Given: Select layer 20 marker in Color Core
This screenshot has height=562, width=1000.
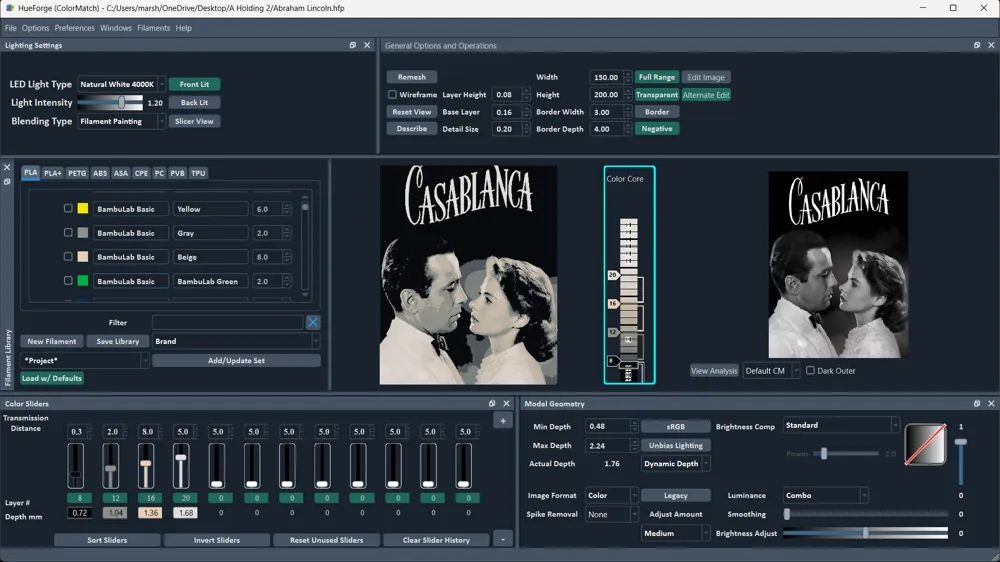Looking at the screenshot, I should 613,275.
